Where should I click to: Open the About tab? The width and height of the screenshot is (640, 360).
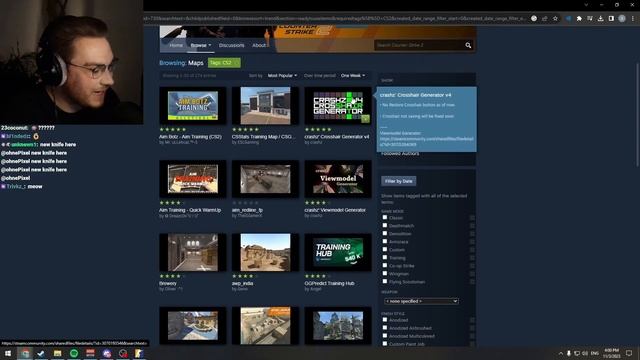pyautogui.click(x=259, y=45)
